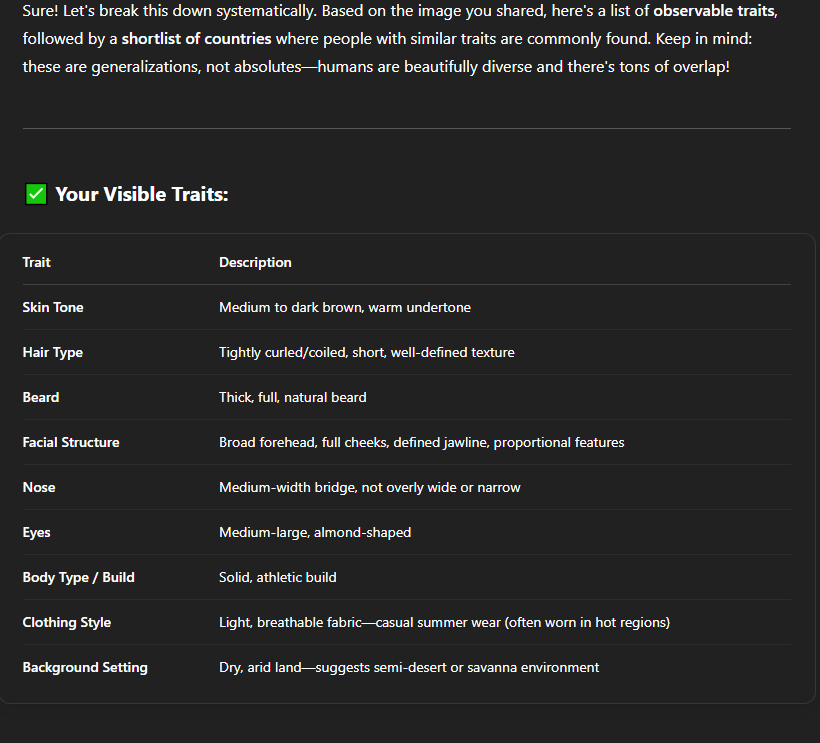Click the 'Trait' column header
Screen dimensions: 820x743
click(36, 262)
